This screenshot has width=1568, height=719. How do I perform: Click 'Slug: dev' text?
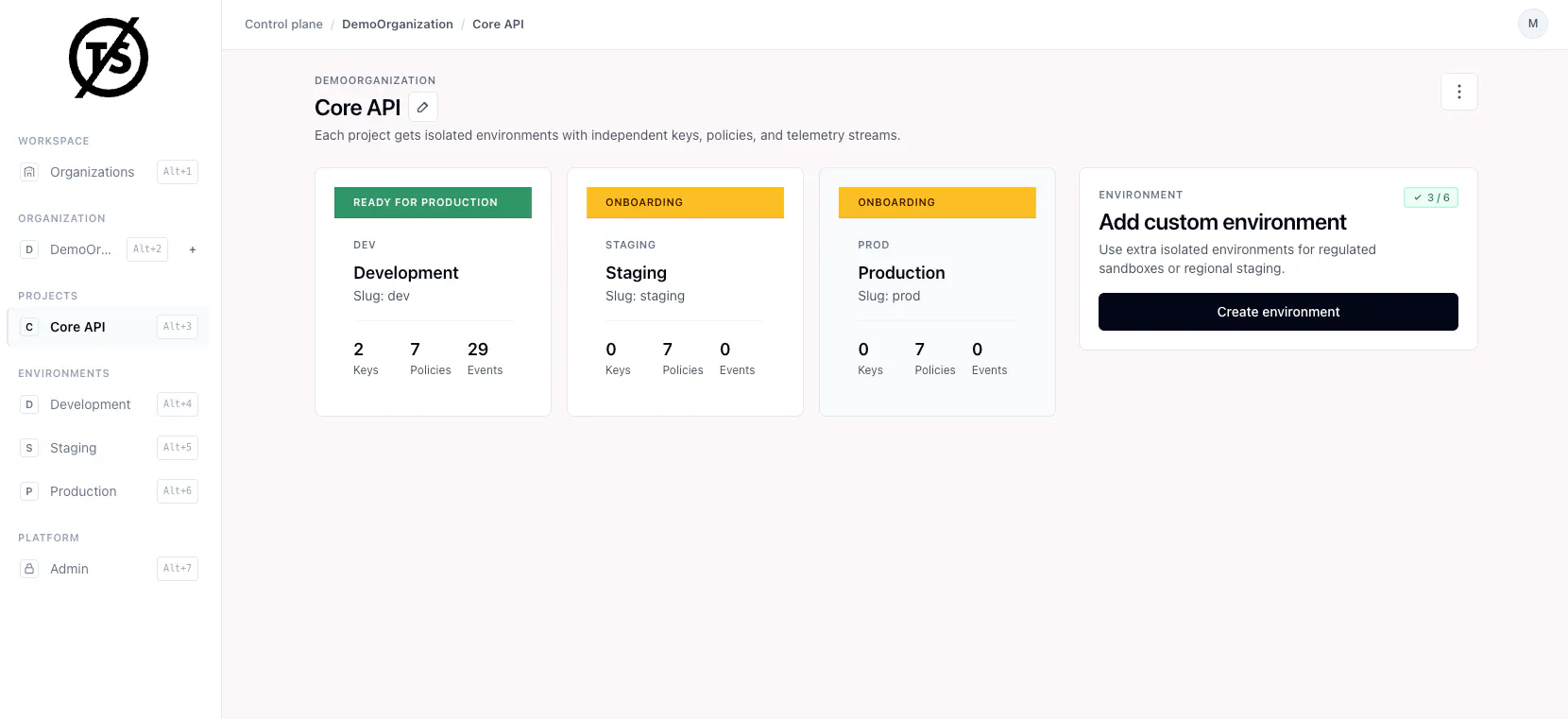(382, 296)
